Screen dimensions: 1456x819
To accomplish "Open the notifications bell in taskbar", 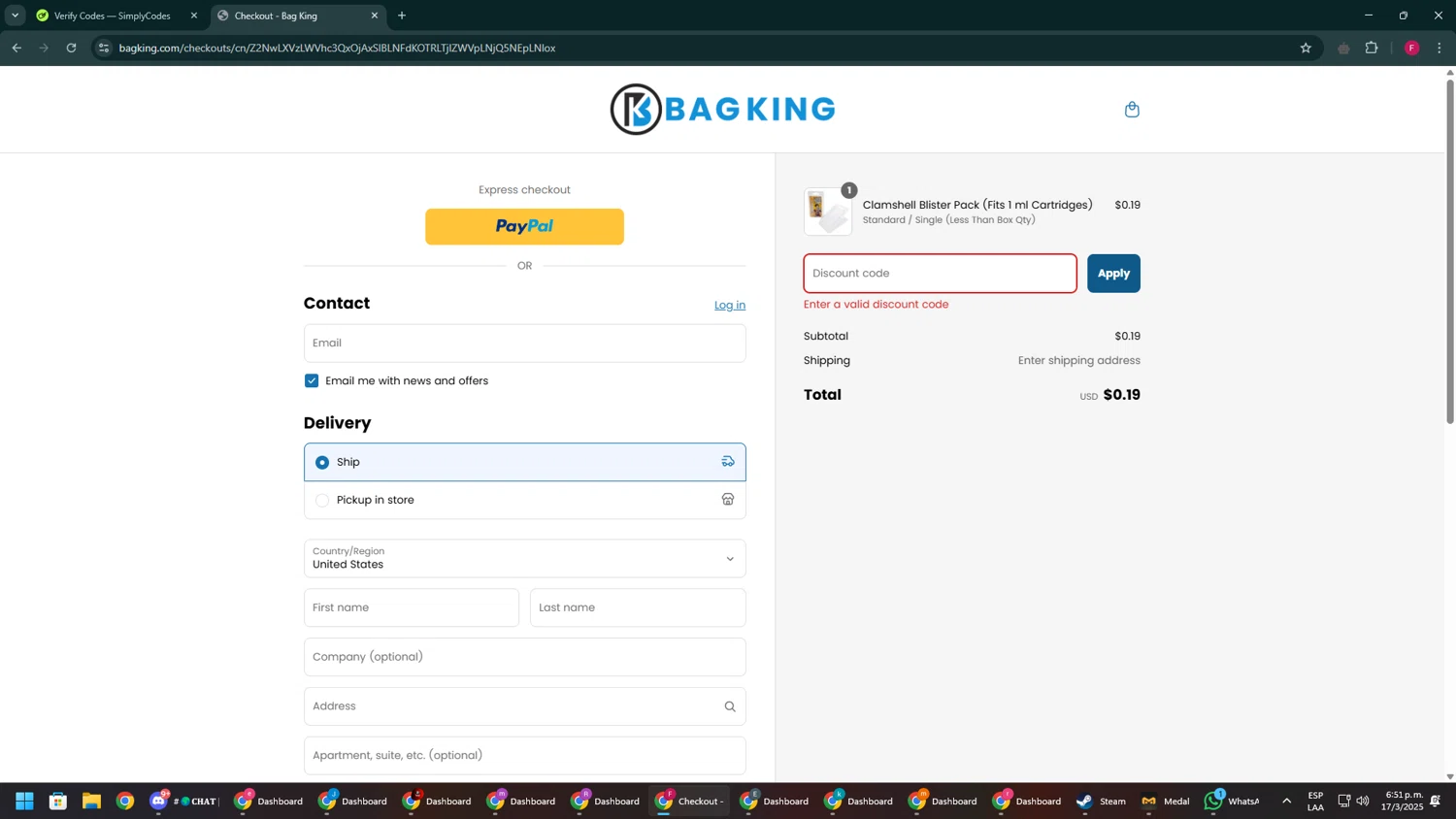I will click(x=1435, y=802).
